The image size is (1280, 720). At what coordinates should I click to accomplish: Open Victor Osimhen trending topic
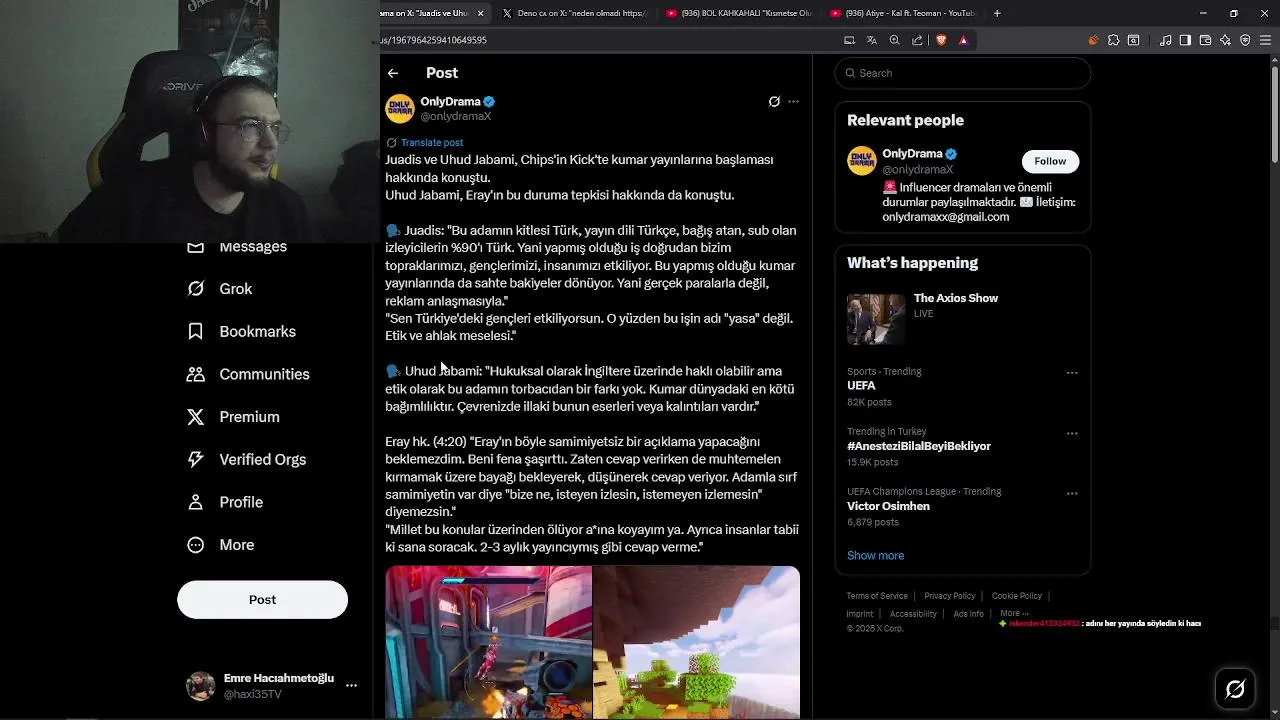888,506
